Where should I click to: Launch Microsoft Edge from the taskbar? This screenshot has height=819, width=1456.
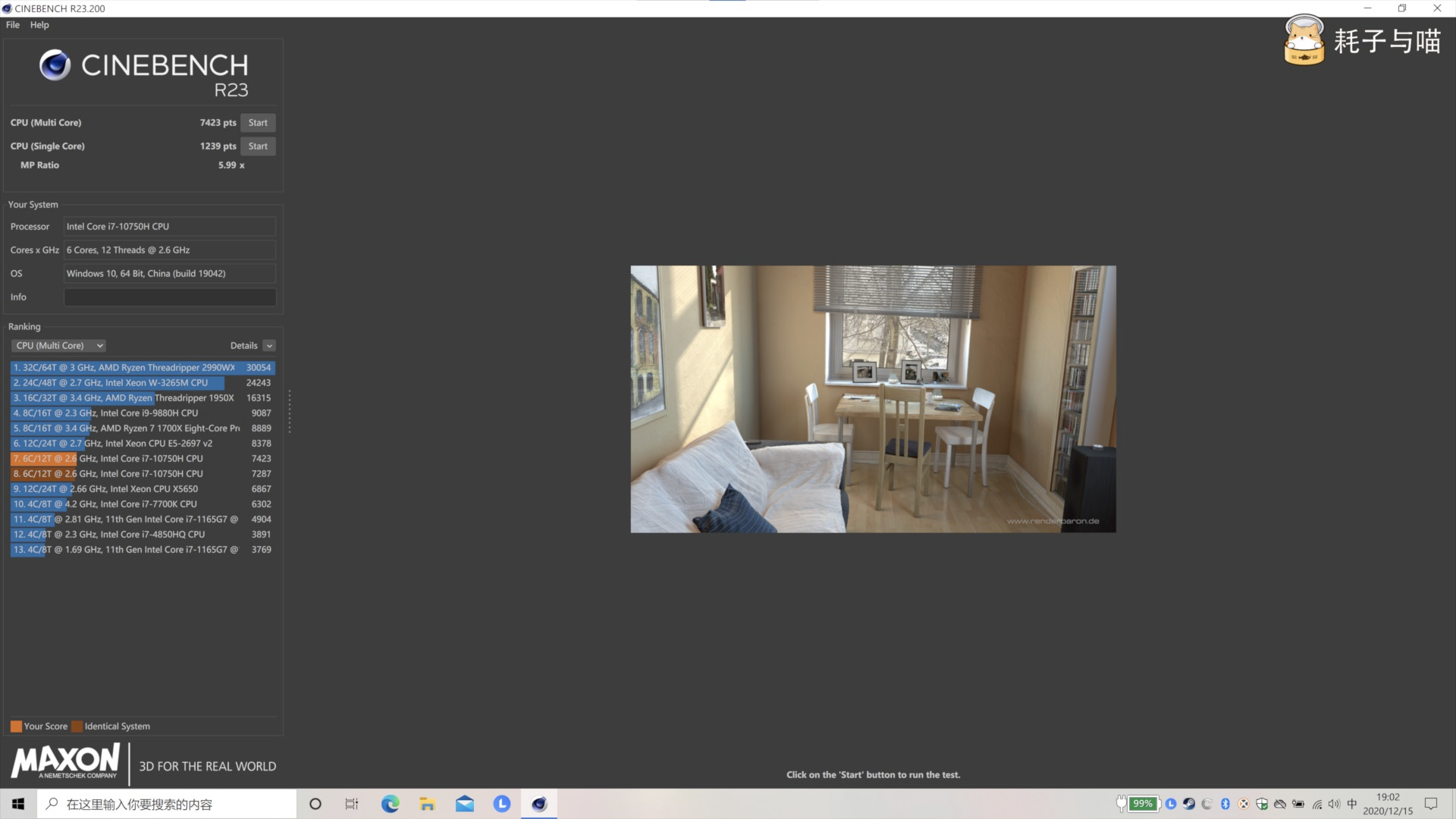pyautogui.click(x=390, y=804)
